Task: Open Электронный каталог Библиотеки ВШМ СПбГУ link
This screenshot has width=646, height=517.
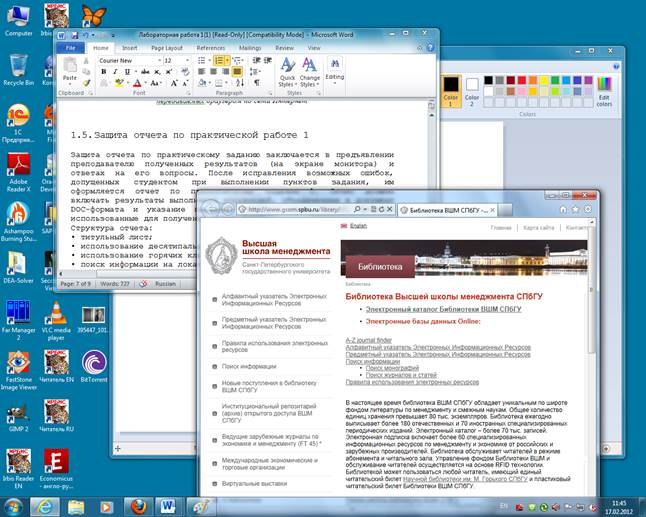Action: pyautogui.click(x=443, y=309)
